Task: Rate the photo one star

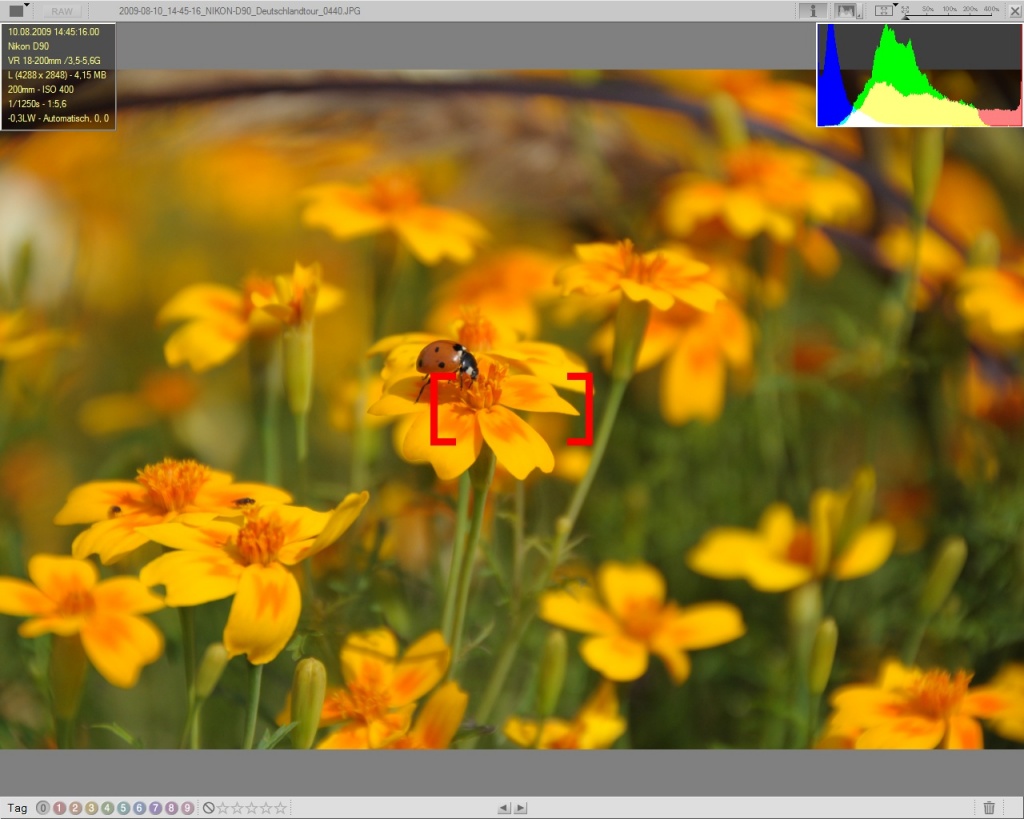Action: click(223, 808)
